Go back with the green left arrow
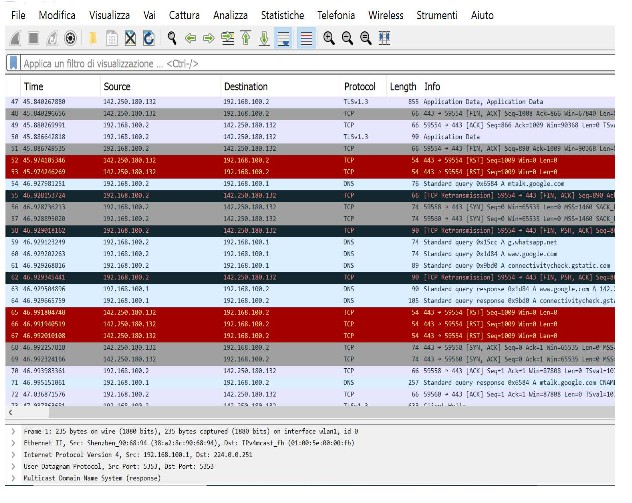The image size is (632, 503). pyautogui.click(x=191, y=38)
